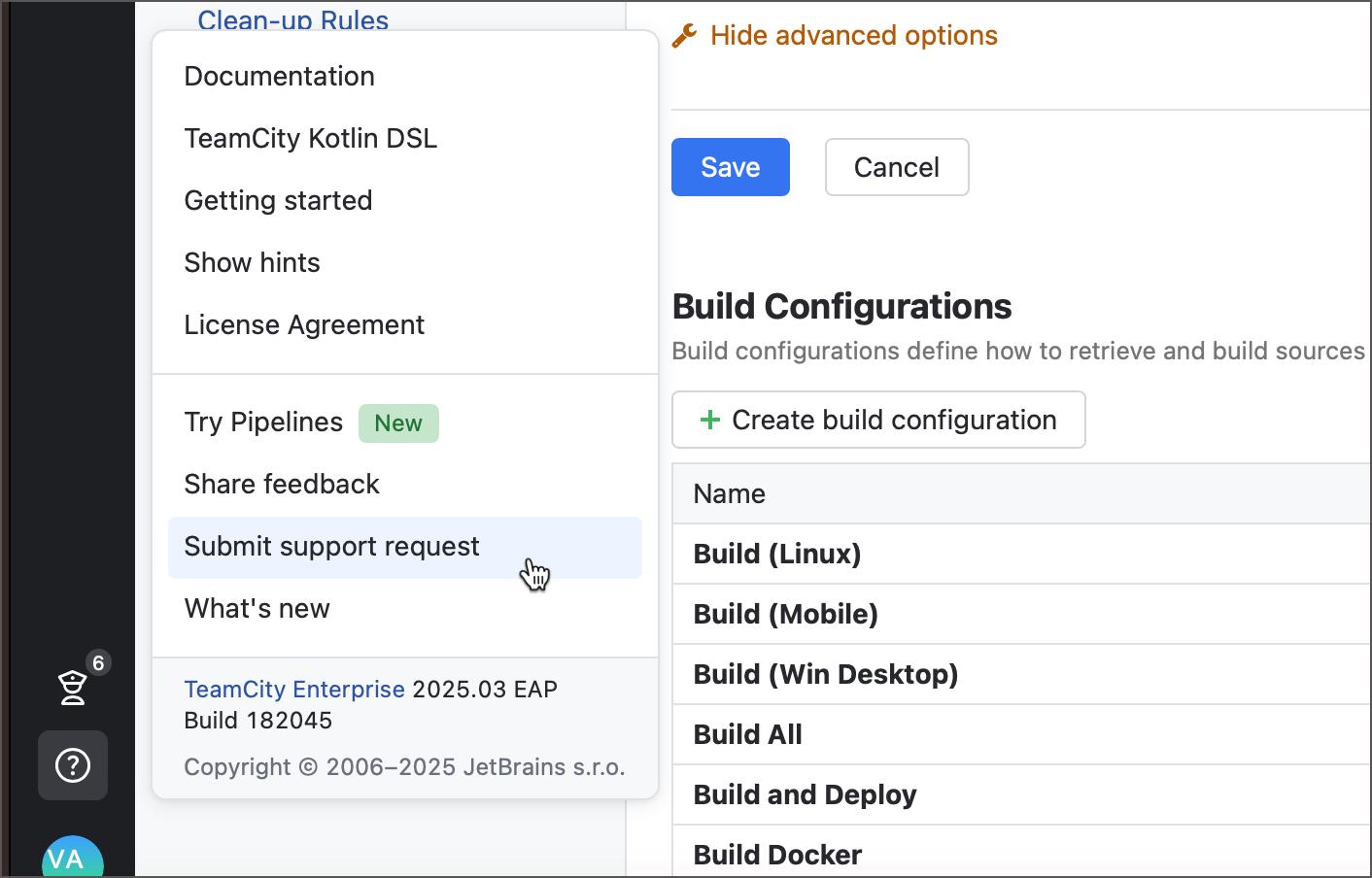
Task: Open the Getting started entry
Action: click(278, 201)
